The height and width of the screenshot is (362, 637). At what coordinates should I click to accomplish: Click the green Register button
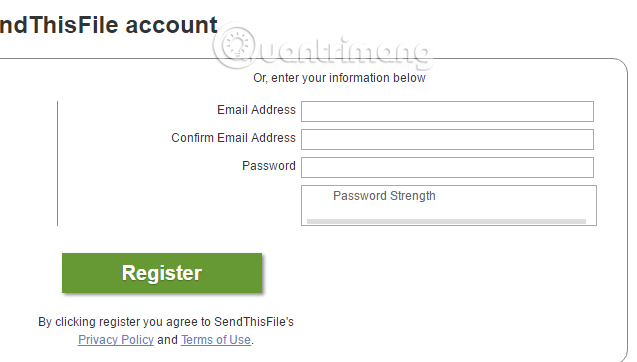click(x=162, y=273)
